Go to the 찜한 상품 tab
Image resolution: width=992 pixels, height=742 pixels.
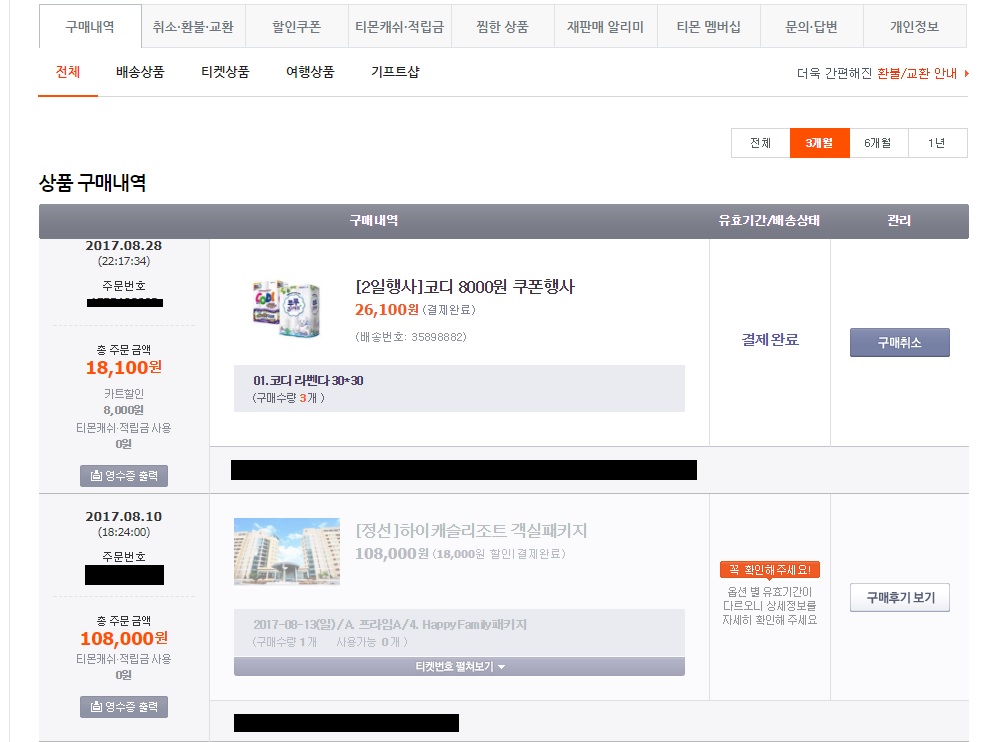click(x=502, y=27)
